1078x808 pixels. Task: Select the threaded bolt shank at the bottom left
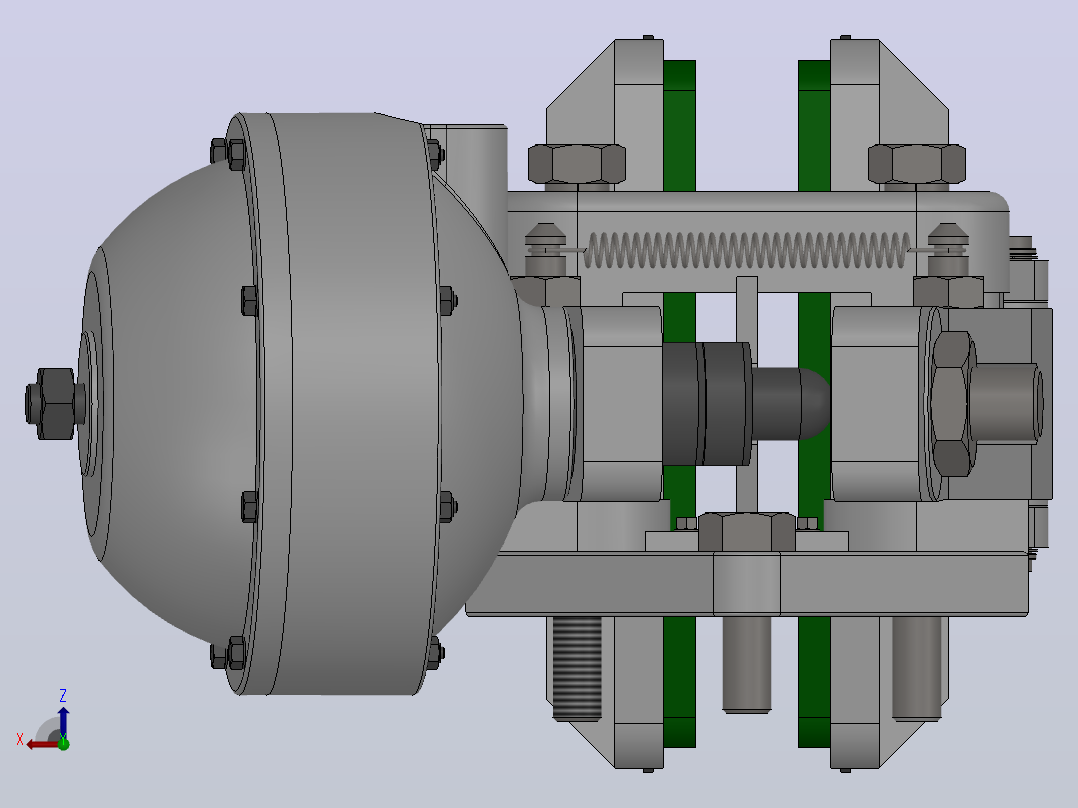[x=577, y=668]
